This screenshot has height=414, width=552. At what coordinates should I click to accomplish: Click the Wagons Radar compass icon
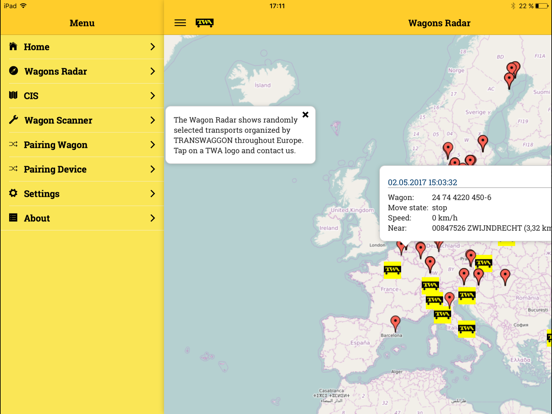tap(13, 70)
